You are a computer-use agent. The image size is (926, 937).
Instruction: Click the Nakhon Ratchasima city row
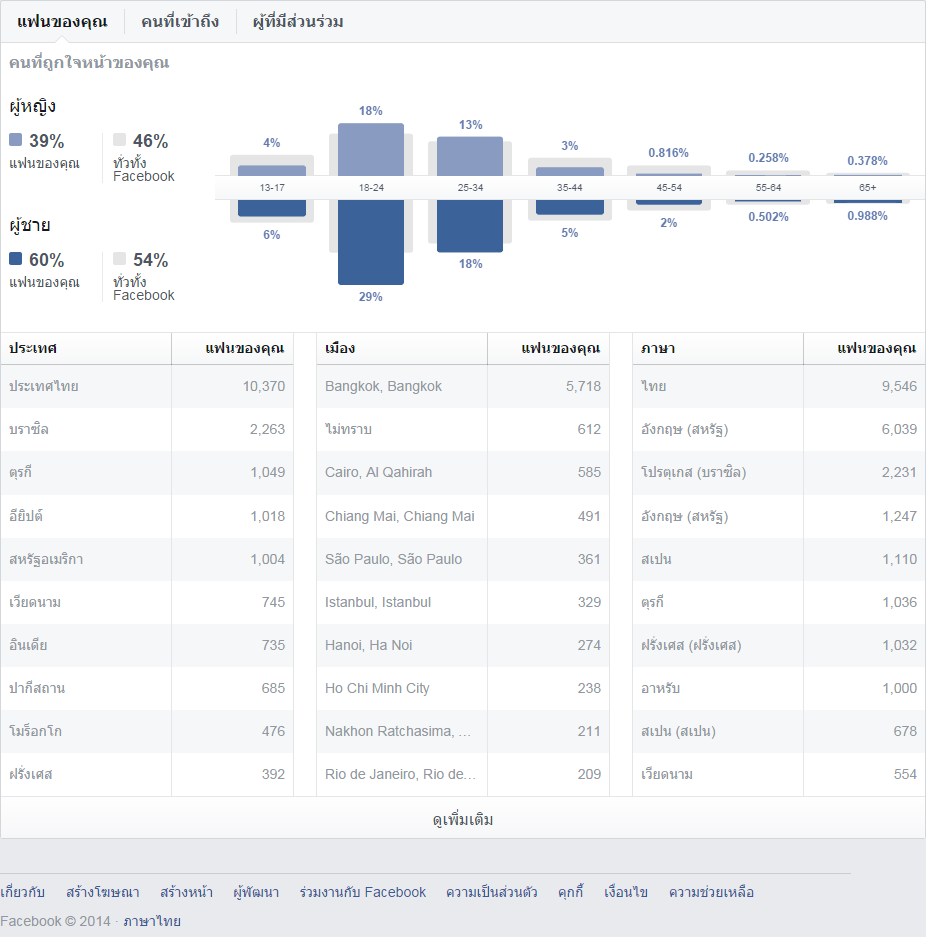[463, 731]
